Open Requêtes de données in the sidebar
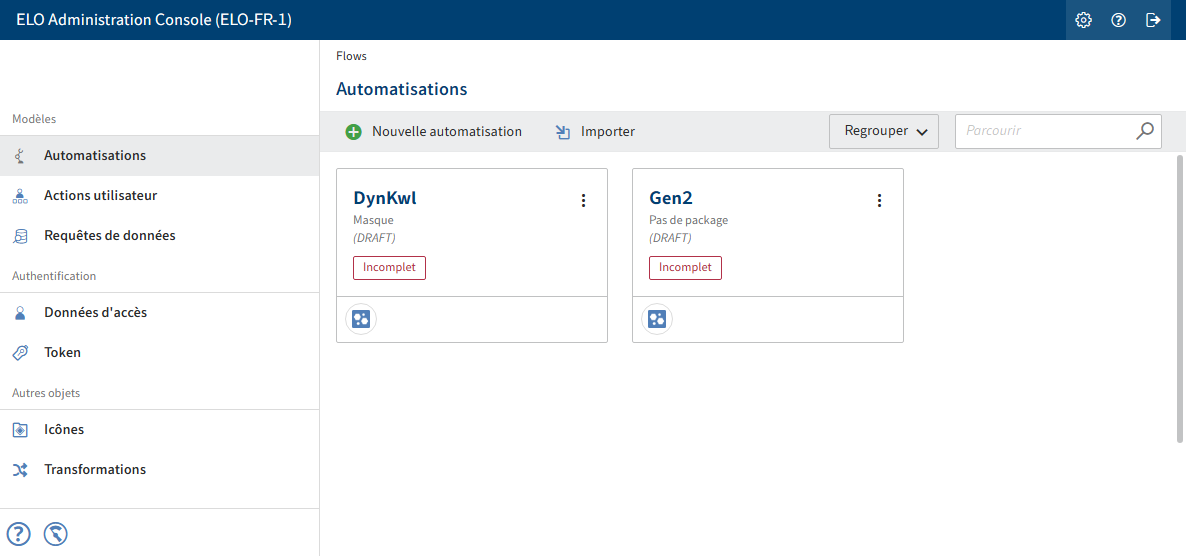1186x556 pixels. 160,236
